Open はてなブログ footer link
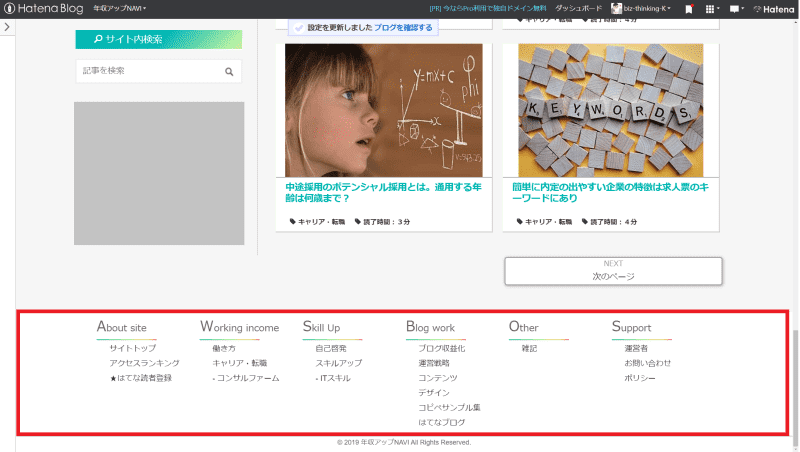 pyautogui.click(x=442, y=422)
